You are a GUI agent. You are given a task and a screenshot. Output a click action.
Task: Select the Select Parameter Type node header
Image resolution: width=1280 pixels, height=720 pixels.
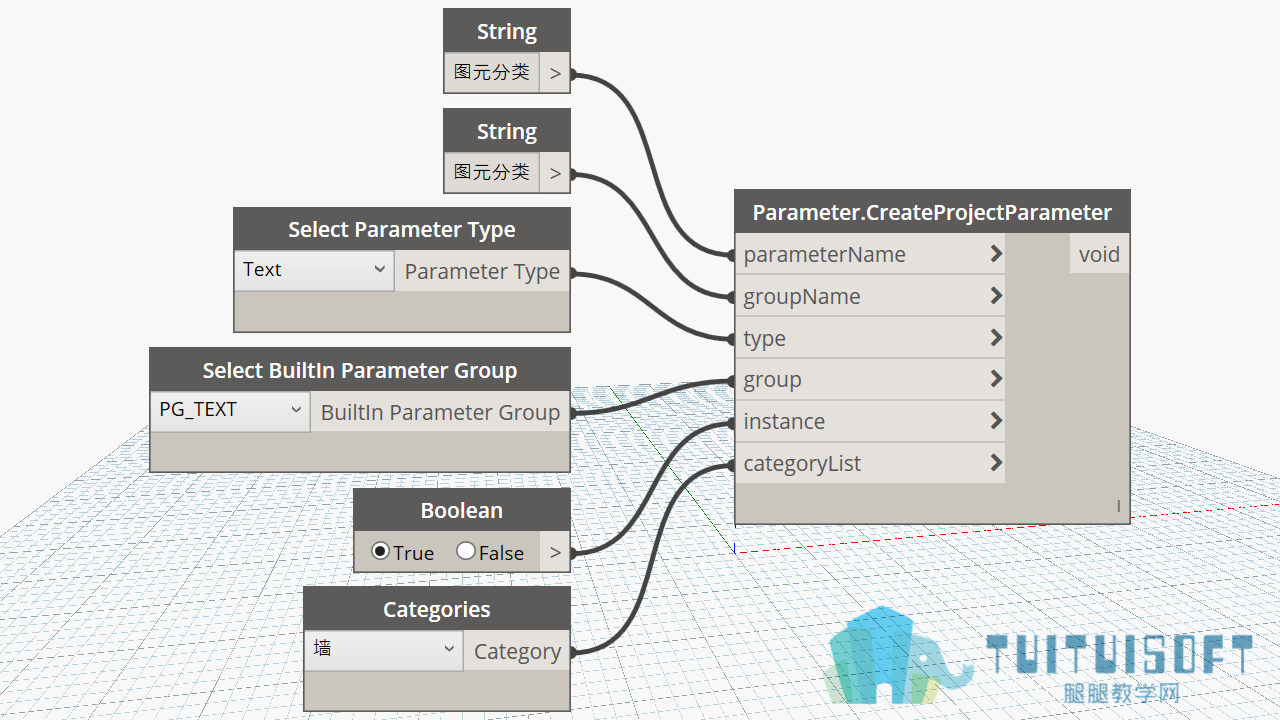402,229
